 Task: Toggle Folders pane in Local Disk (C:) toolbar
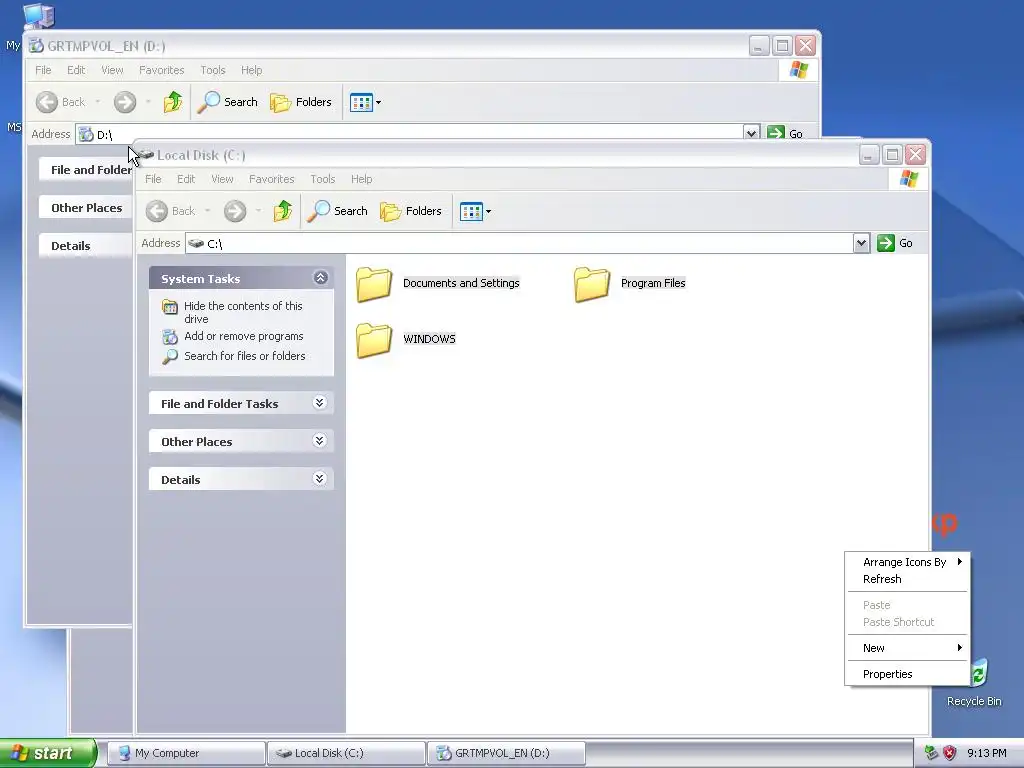[x=411, y=211]
